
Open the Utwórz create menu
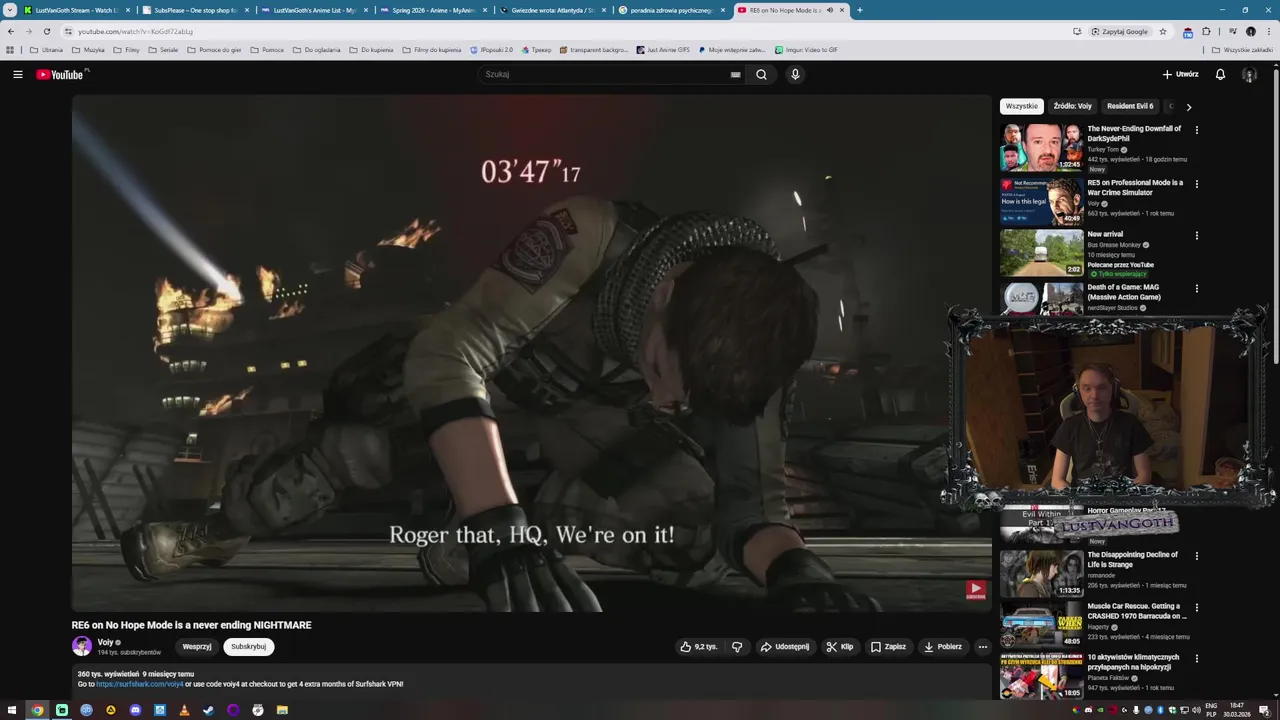coord(1180,74)
